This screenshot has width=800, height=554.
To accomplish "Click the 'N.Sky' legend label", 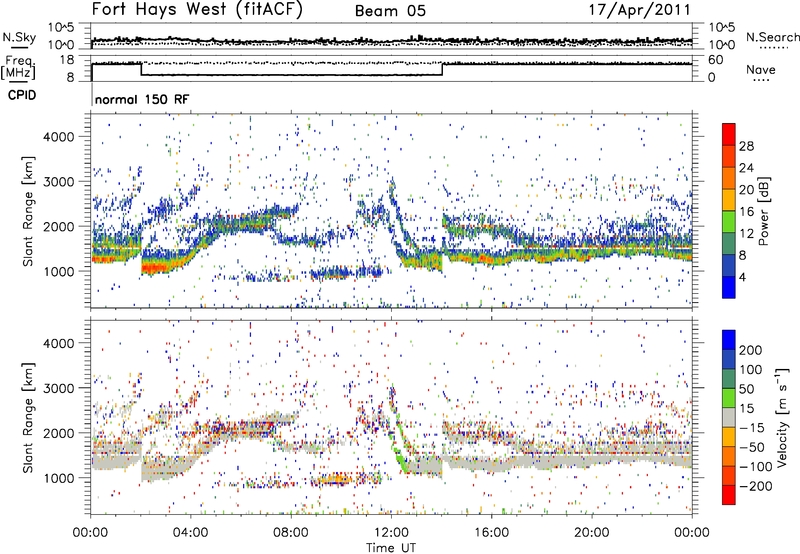I will pos(19,37).
